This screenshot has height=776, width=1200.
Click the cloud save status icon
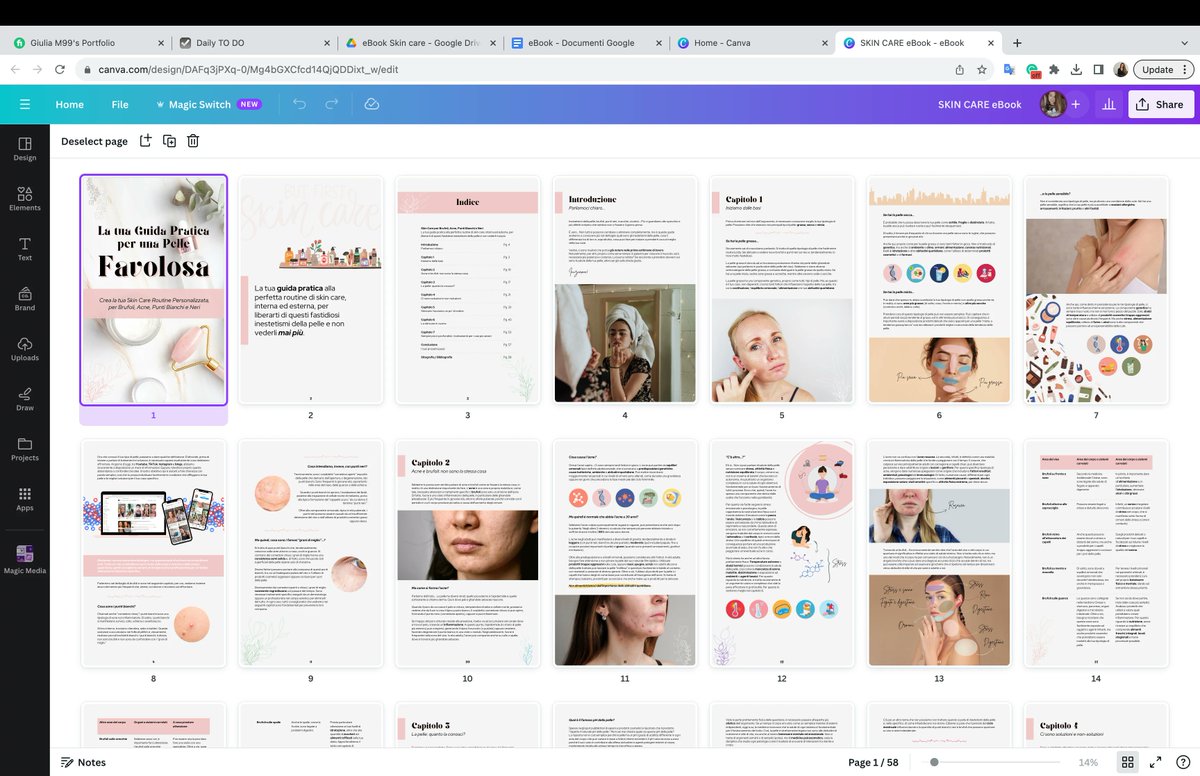[372, 104]
